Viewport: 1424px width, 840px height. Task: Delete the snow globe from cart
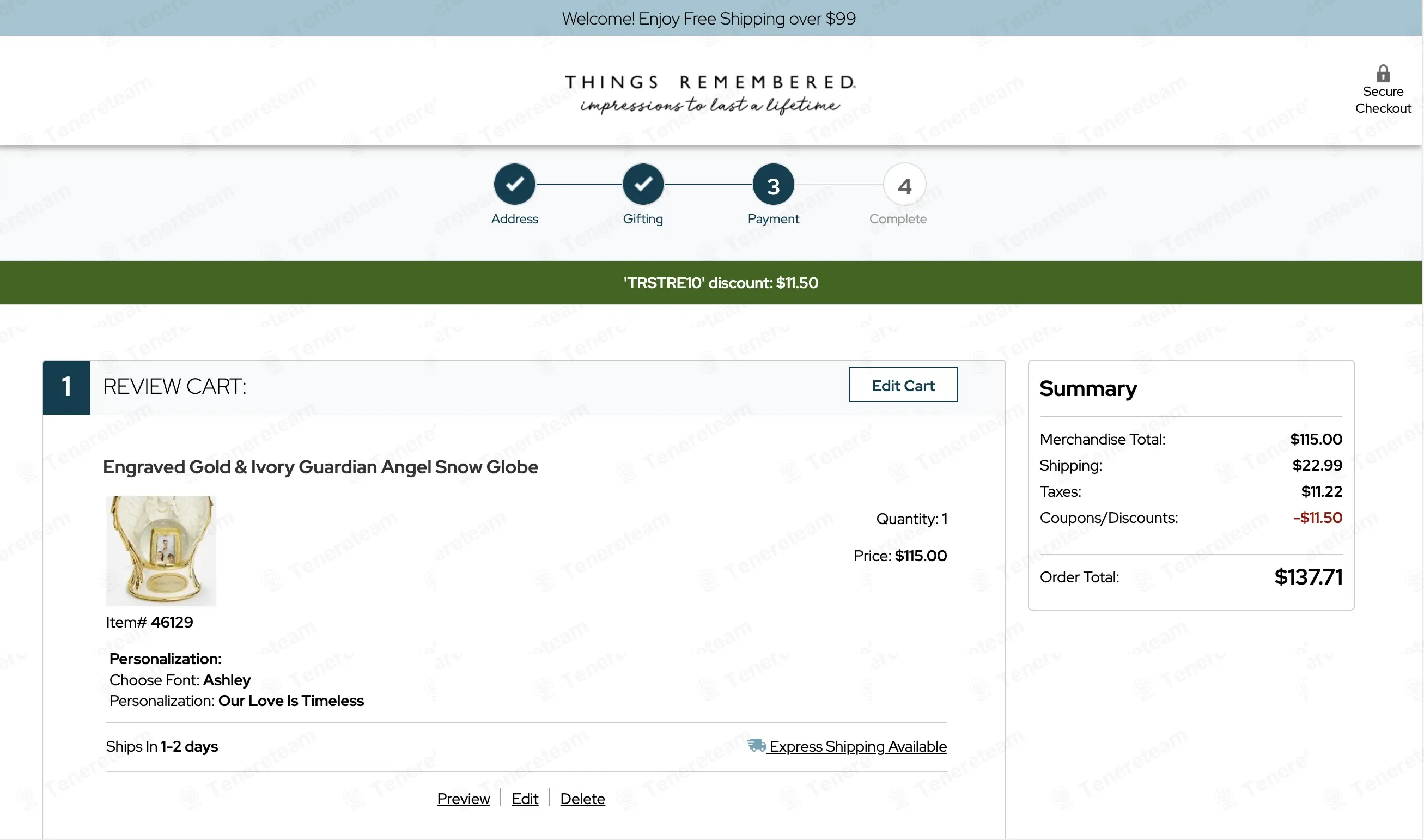[x=582, y=799]
